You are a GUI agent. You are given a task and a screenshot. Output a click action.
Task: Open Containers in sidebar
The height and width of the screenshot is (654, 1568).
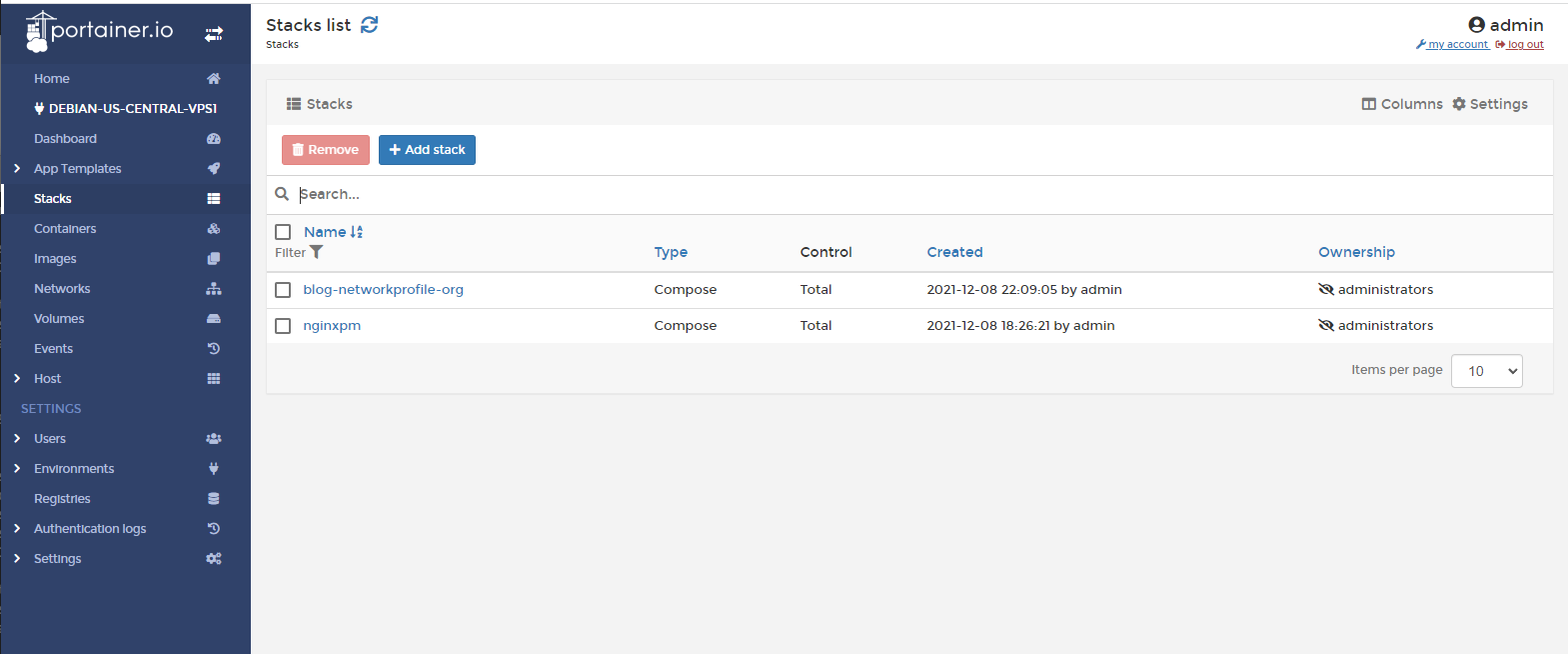(65, 229)
